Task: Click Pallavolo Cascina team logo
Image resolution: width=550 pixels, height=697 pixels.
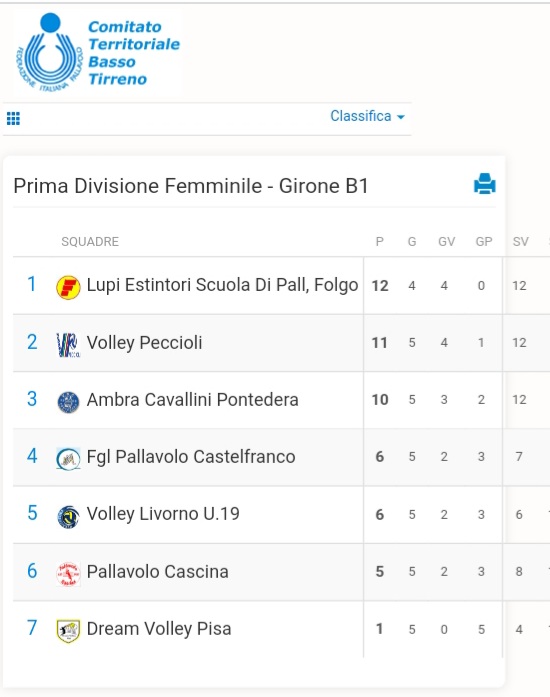Action: point(68,574)
